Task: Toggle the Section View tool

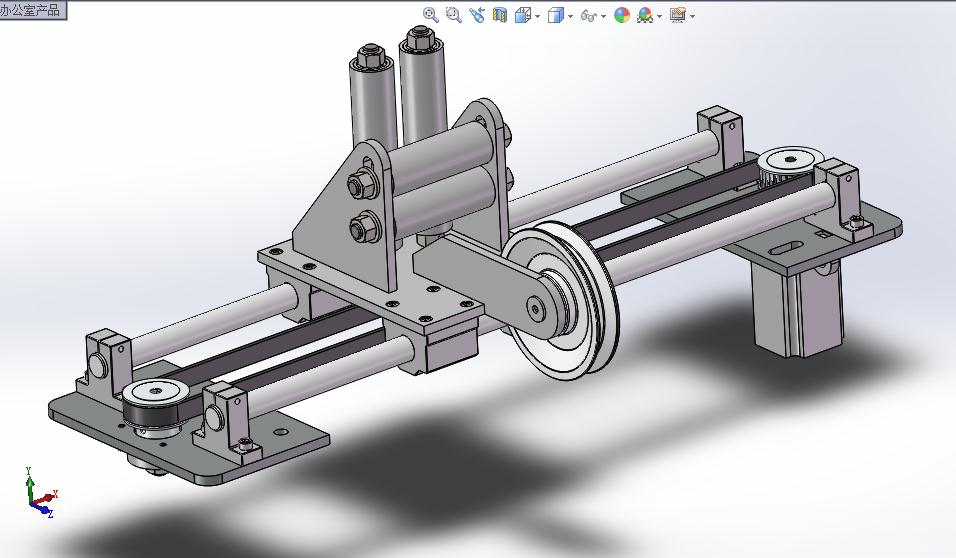Action: [x=500, y=15]
